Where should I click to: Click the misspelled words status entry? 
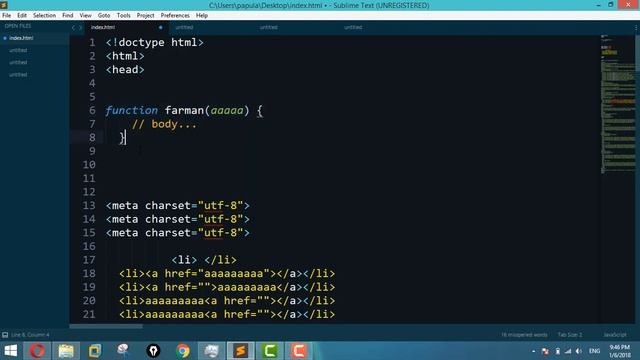pos(524,335)
